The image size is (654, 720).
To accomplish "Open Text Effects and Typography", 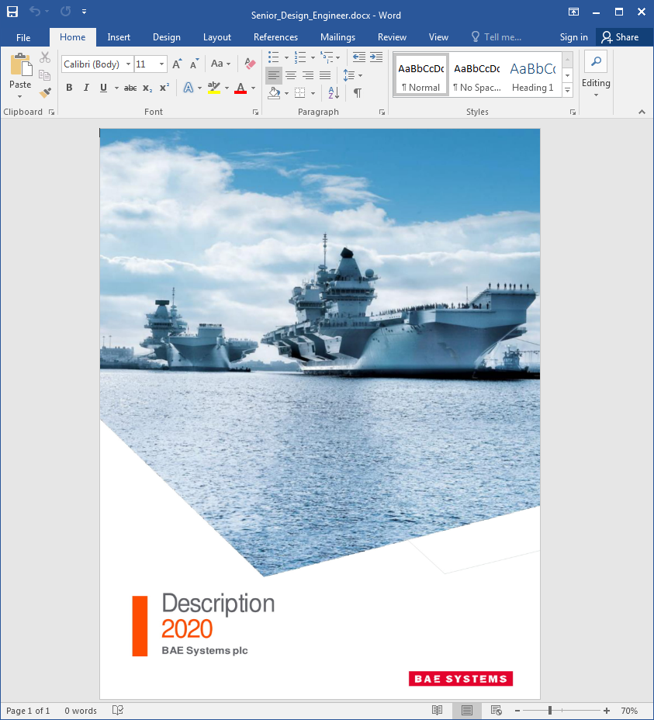I will pos(188,88).
